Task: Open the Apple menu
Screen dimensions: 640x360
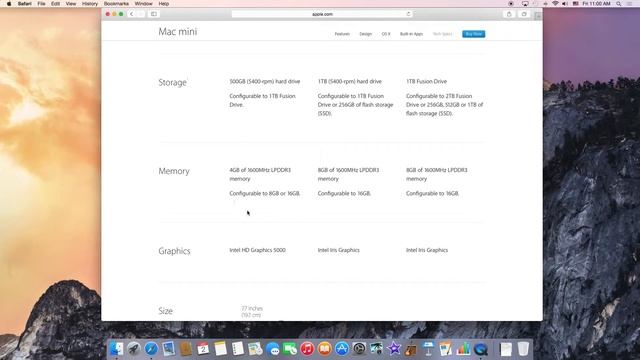Action: (9, 4)
